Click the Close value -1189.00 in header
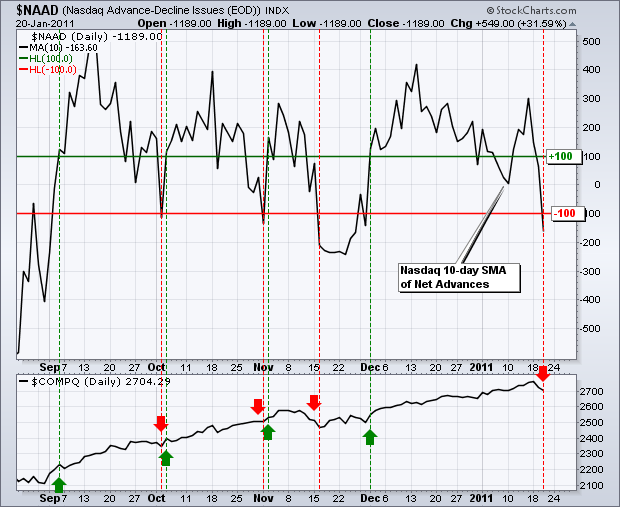This screenshot has height=507, width=620. [423, 24]
